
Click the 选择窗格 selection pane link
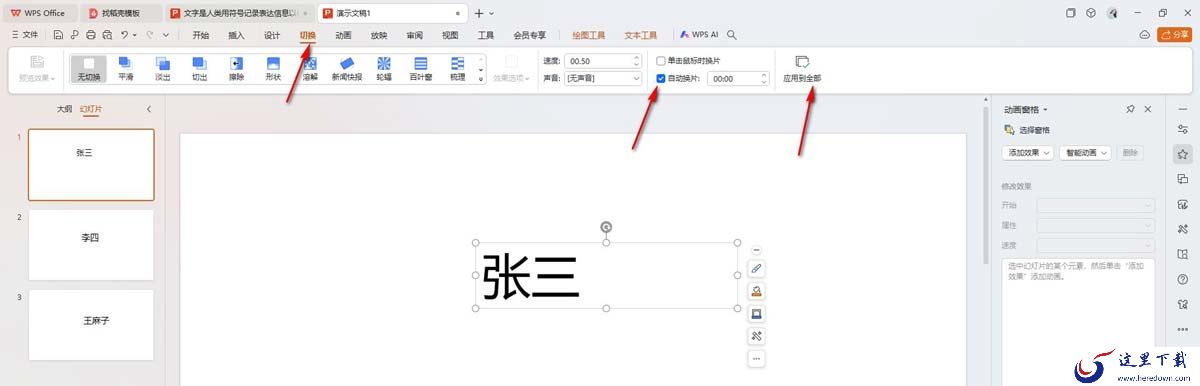pos(1027,130)
